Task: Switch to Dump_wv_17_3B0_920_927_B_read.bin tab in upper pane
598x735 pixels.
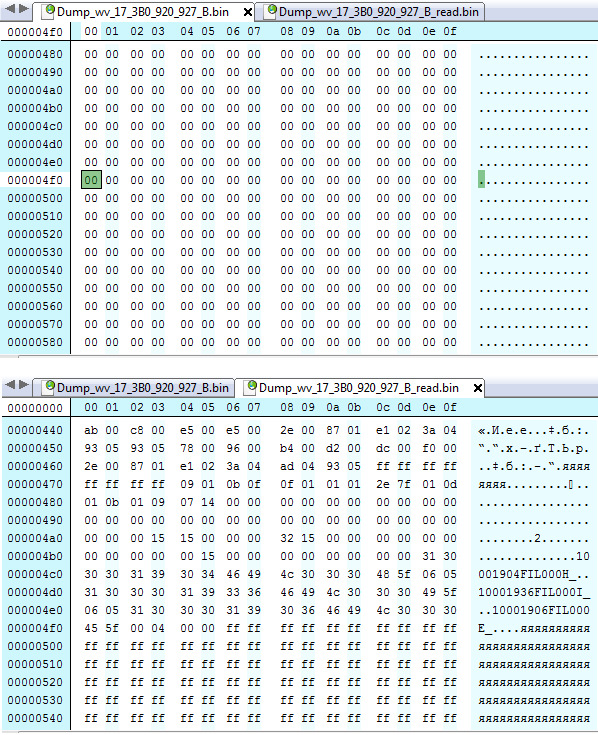Action: click(x=374, y=12)
